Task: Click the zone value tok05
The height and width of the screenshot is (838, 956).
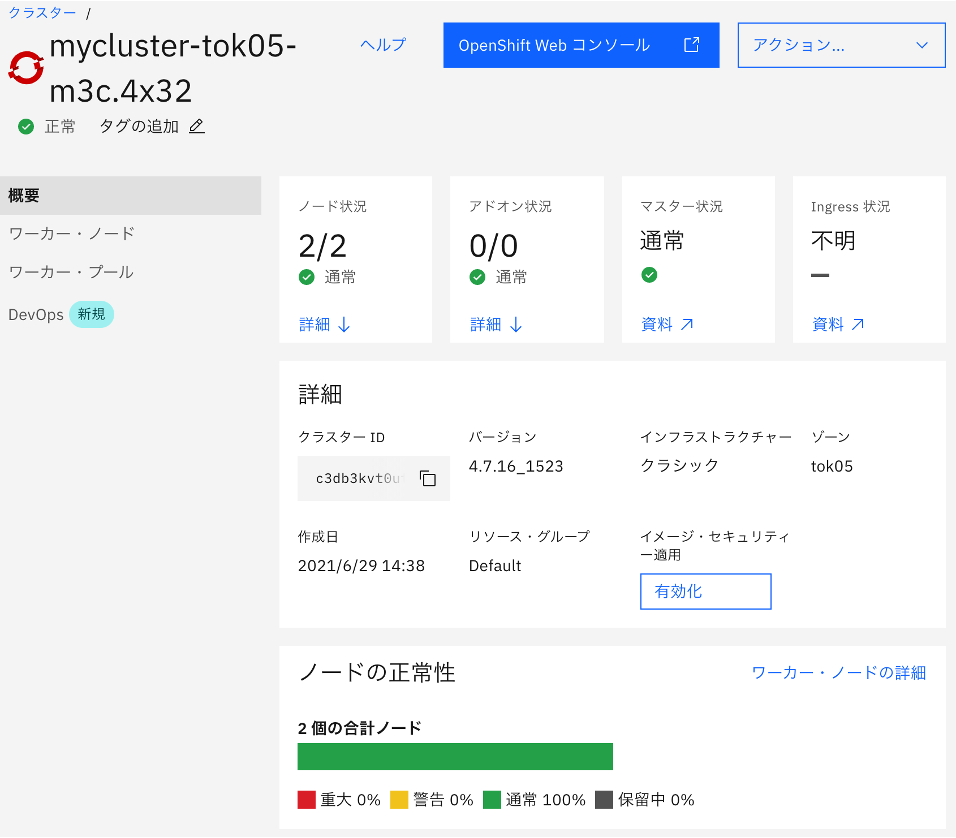Action: pyautogui.click(x=832, y=467)
